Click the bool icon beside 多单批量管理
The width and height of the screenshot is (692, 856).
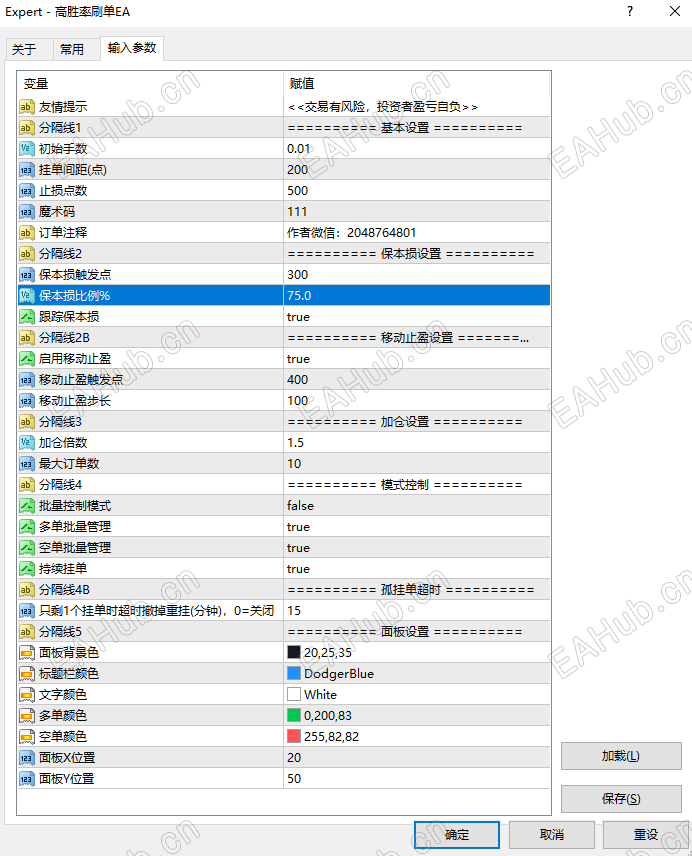click(x=26, y=527)
